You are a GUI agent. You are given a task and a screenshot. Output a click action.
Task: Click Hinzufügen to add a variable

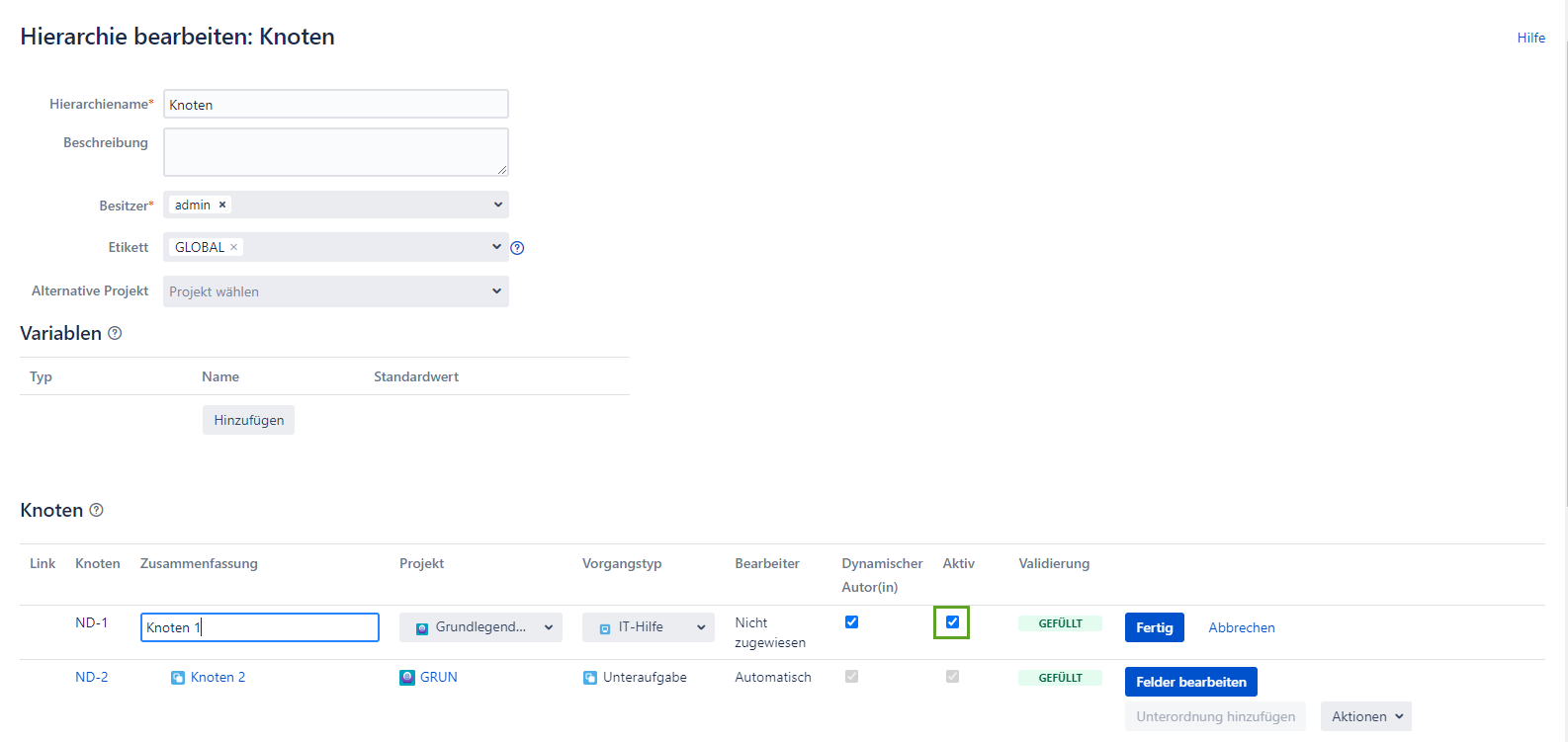248,420
